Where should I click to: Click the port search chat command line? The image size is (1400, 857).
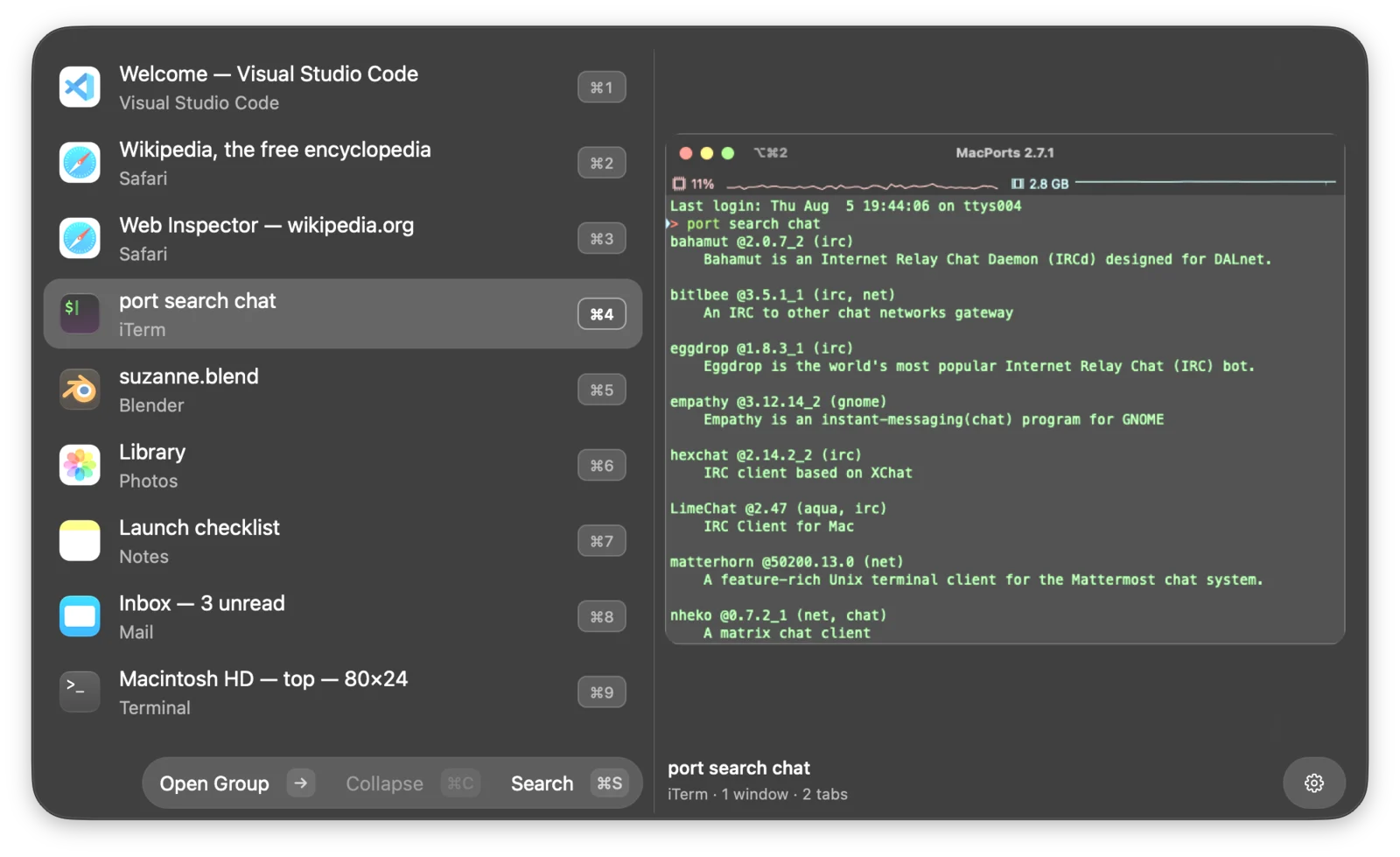(x=753, y=224)
